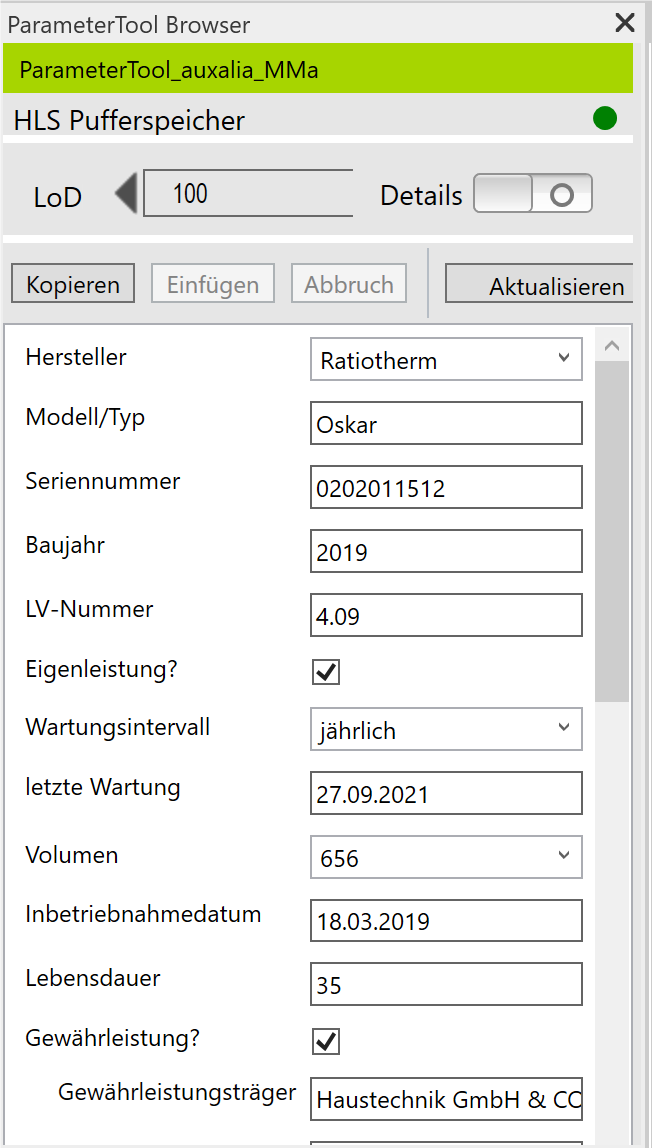Click the Abbruch button
Image resolution: width=652 pixels, height=1148 pixels.
pyautogui.click(x=349, y=284)
